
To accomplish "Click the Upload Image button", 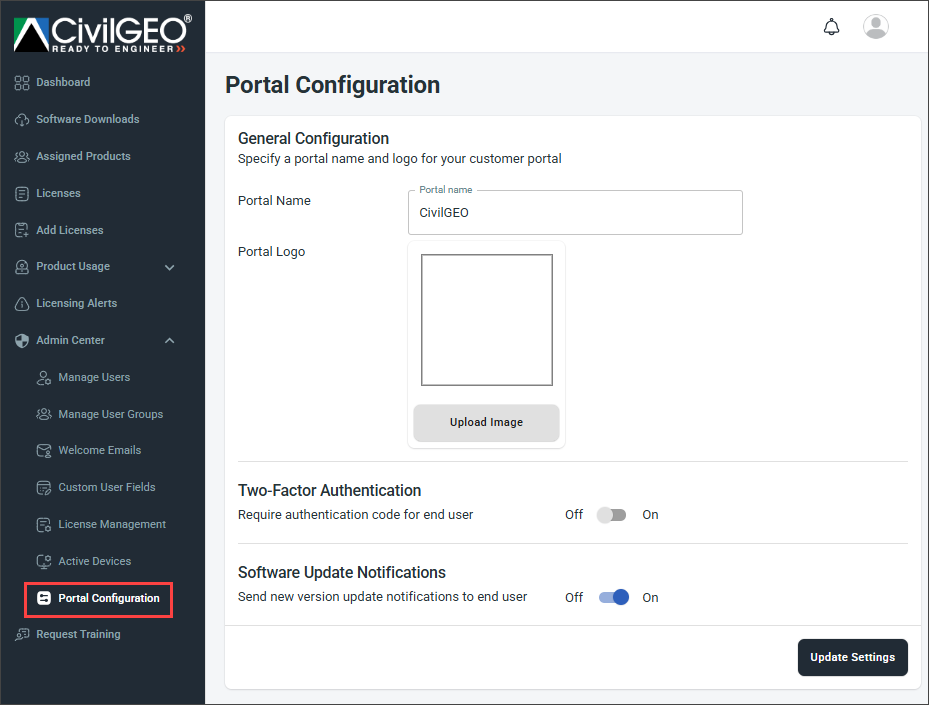I will click(x=486, y=422).
